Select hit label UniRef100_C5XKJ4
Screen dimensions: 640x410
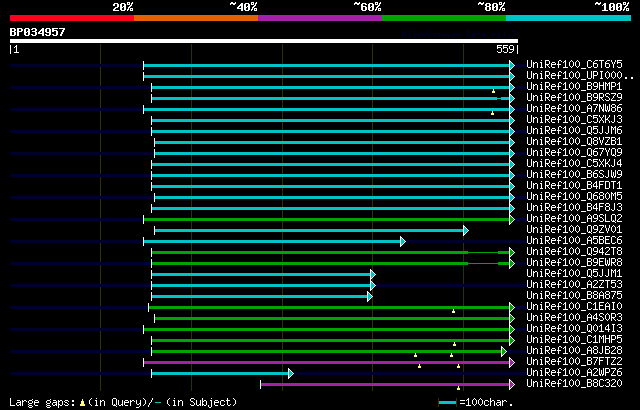pos(574,164)
